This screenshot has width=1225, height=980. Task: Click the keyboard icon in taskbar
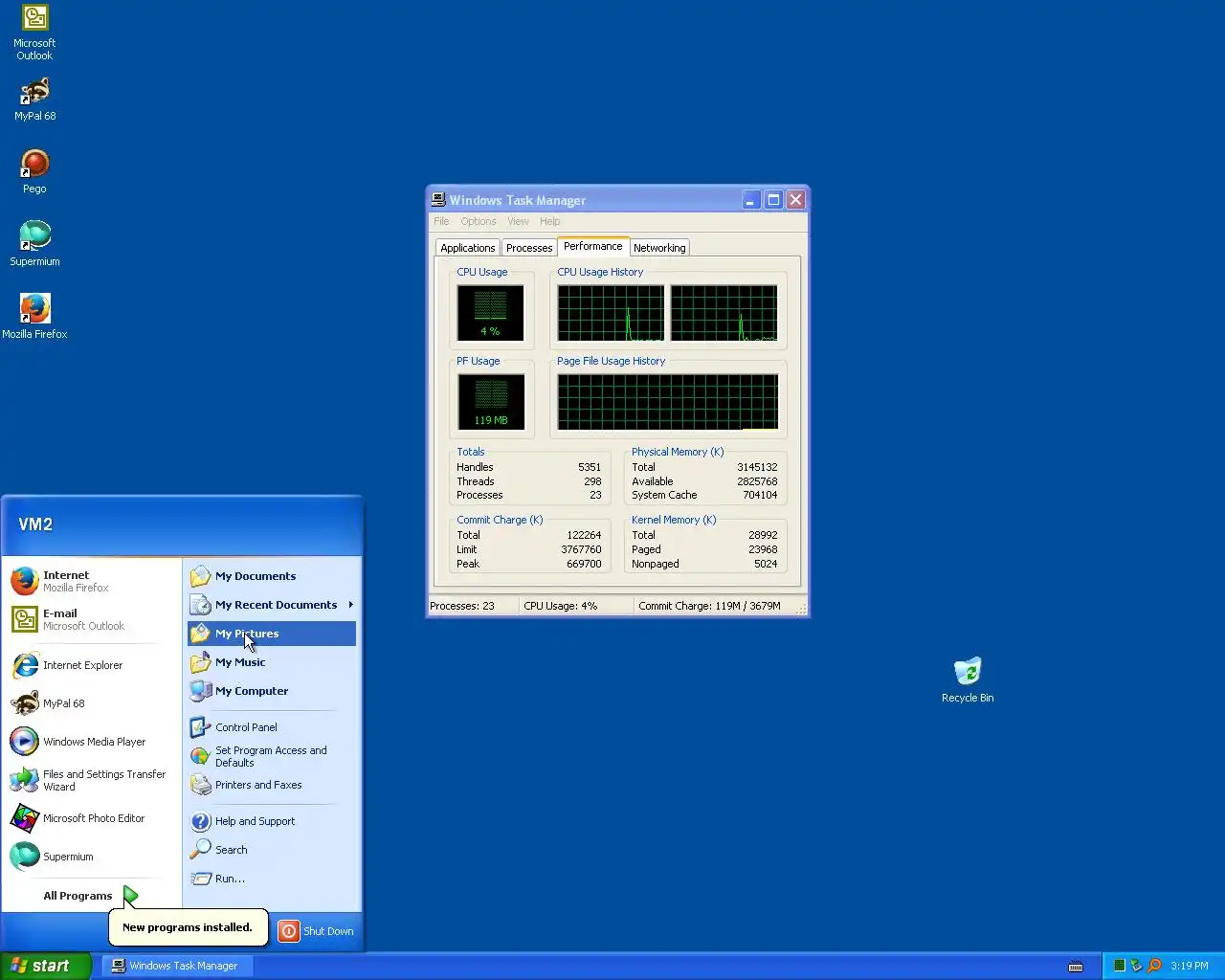(1076, 966)
